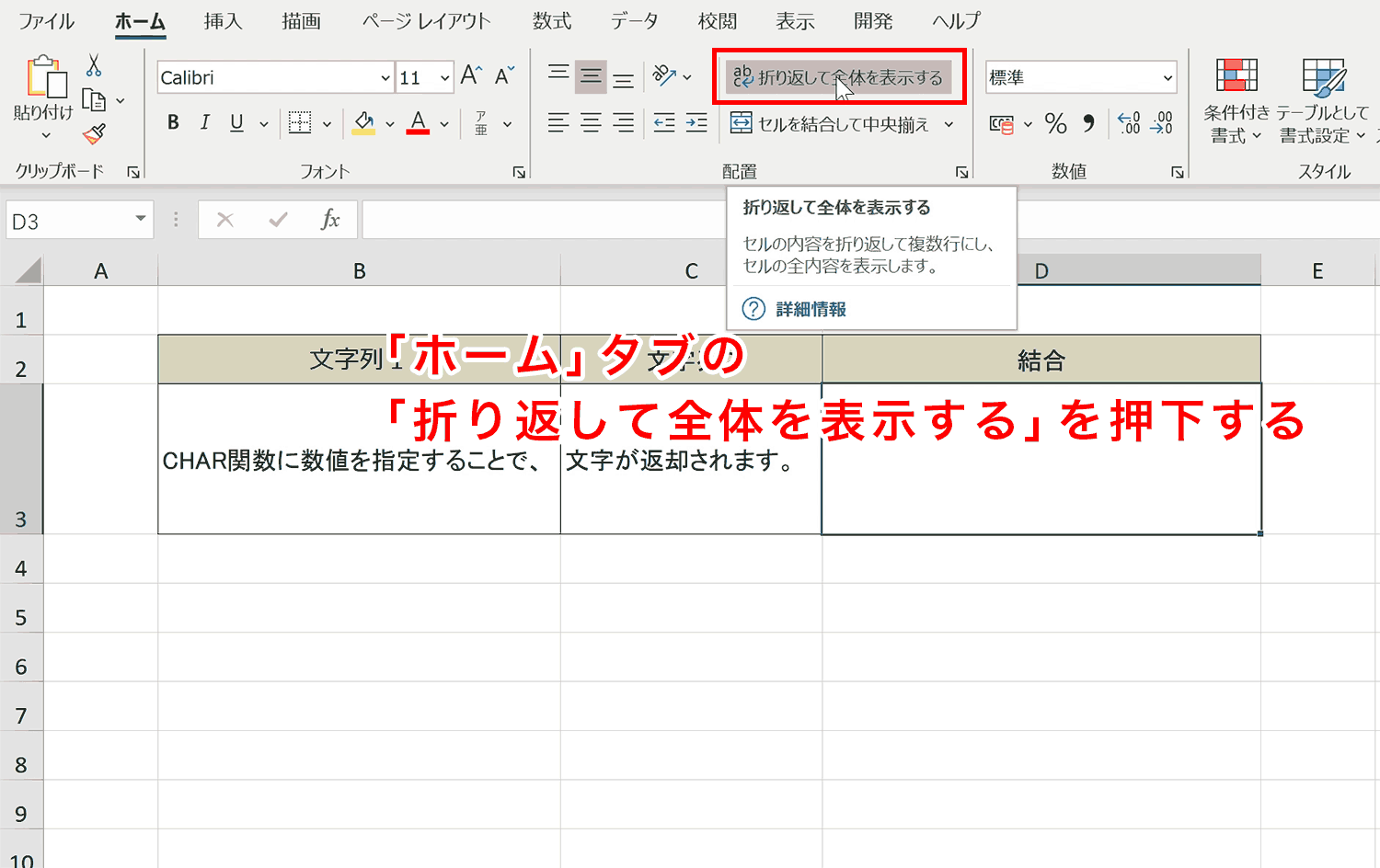Align text right

(x=624, y=123)
